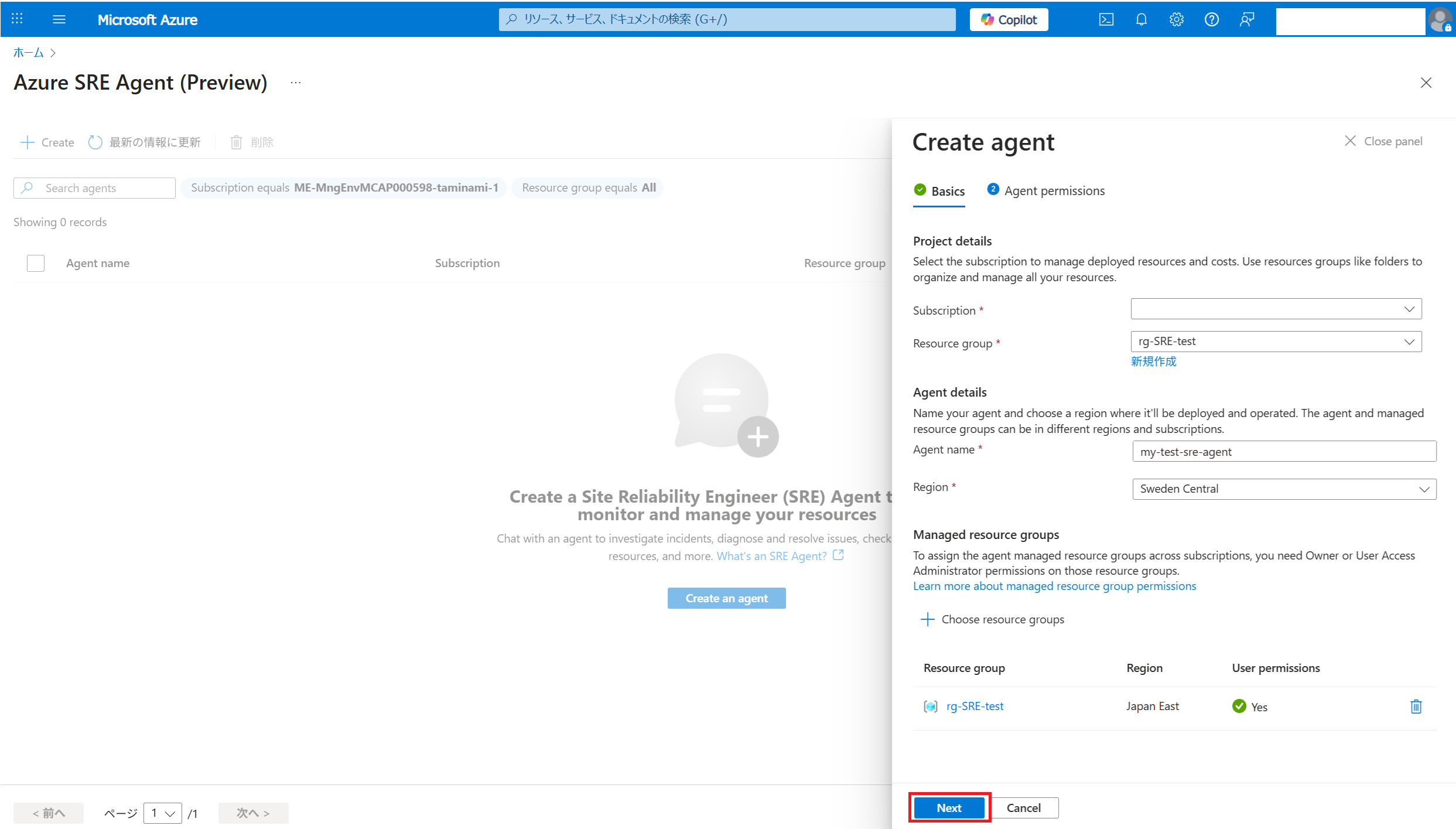This screenshot has width=1456, height=829.
Task: Click the Create an agent button
Action: (726, 598)
